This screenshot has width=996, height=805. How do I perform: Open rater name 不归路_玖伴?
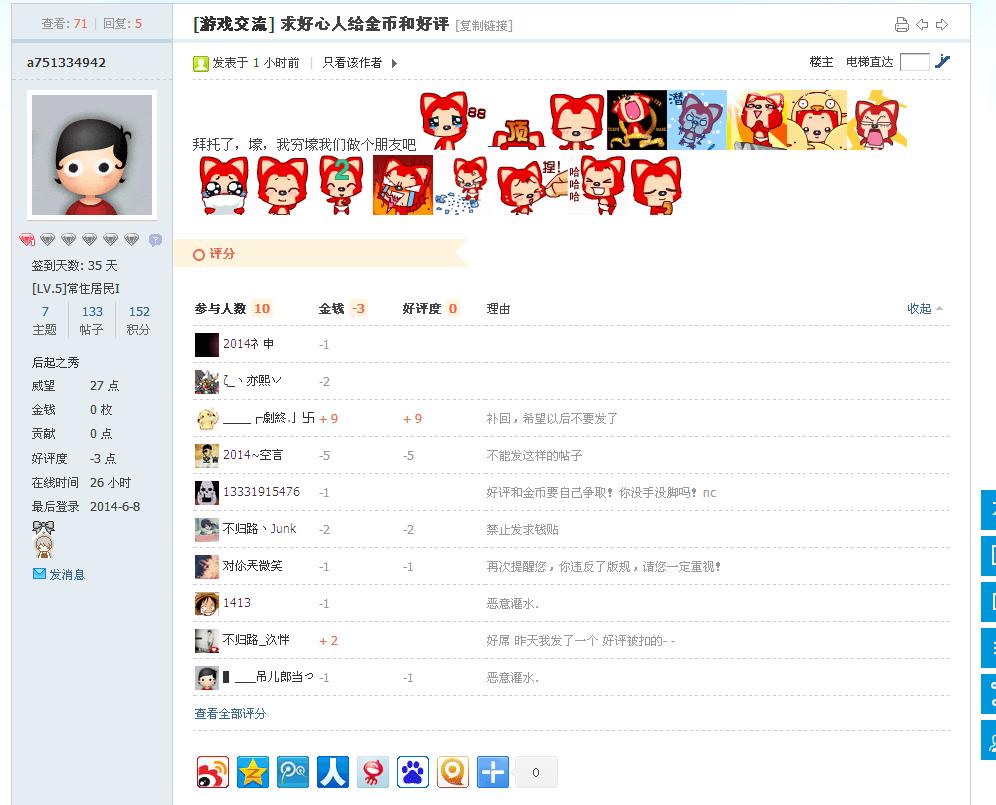tap(256, 640)
